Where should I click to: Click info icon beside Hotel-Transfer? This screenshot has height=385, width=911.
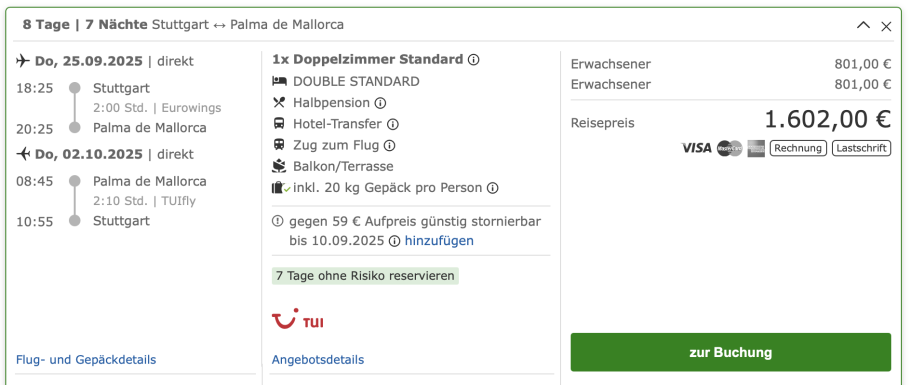[393, 124]
